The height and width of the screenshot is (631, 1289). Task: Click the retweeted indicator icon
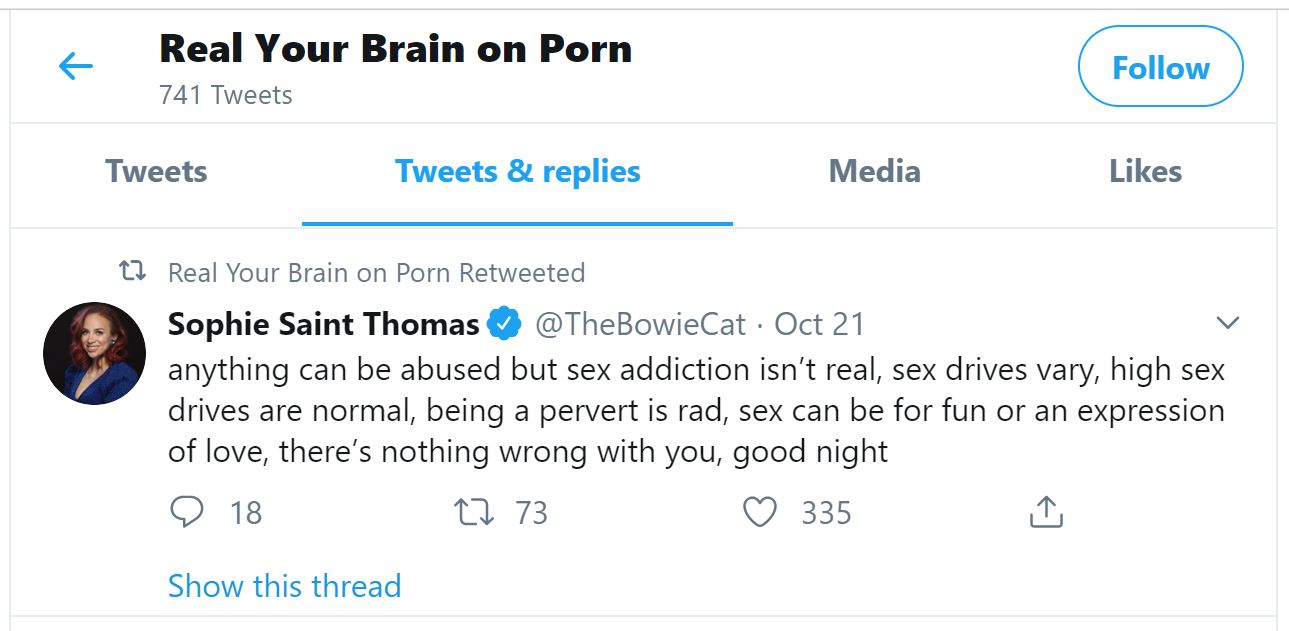132,272
